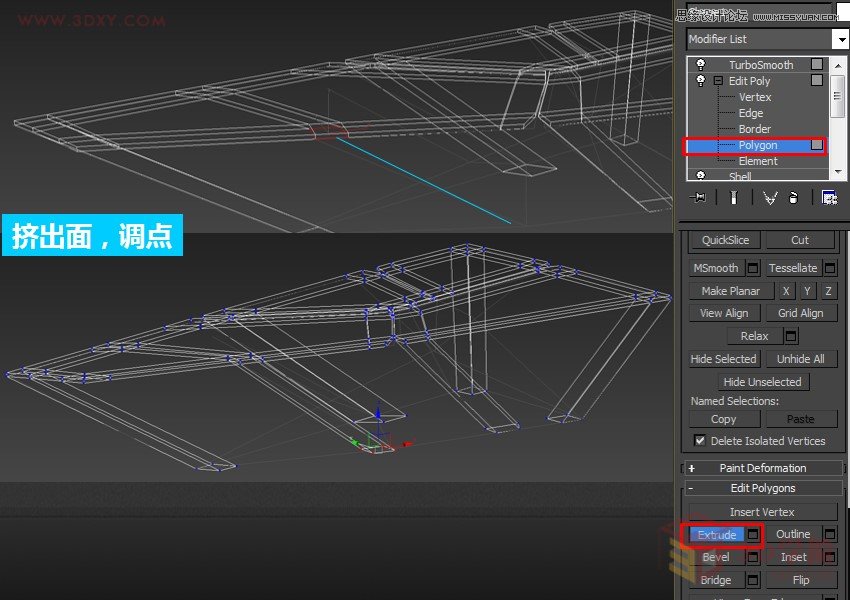Image resolution: width=850 pixels, height=600 pixels.
Task: Open Configure Modifier Sets icon
Action: pos(831,197)
